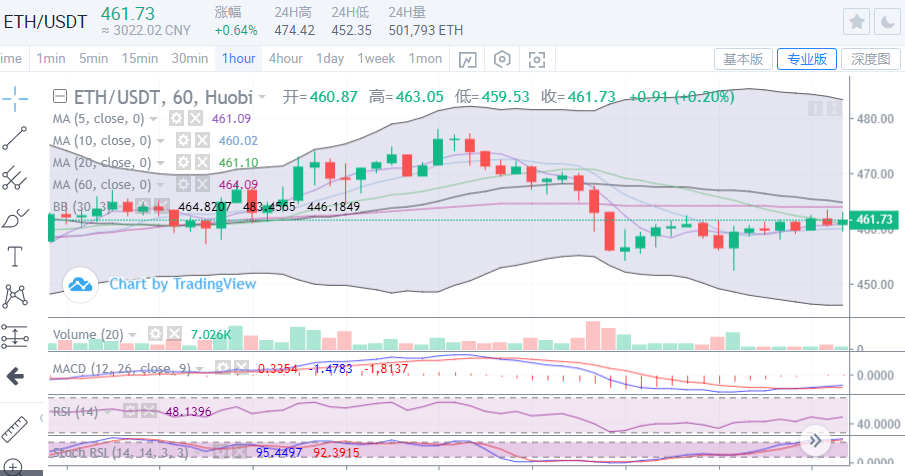The height and width of the screenshot is (476, 905).
Task: Switch to the 1day timeframe
Action: click(x=330, y=58)
